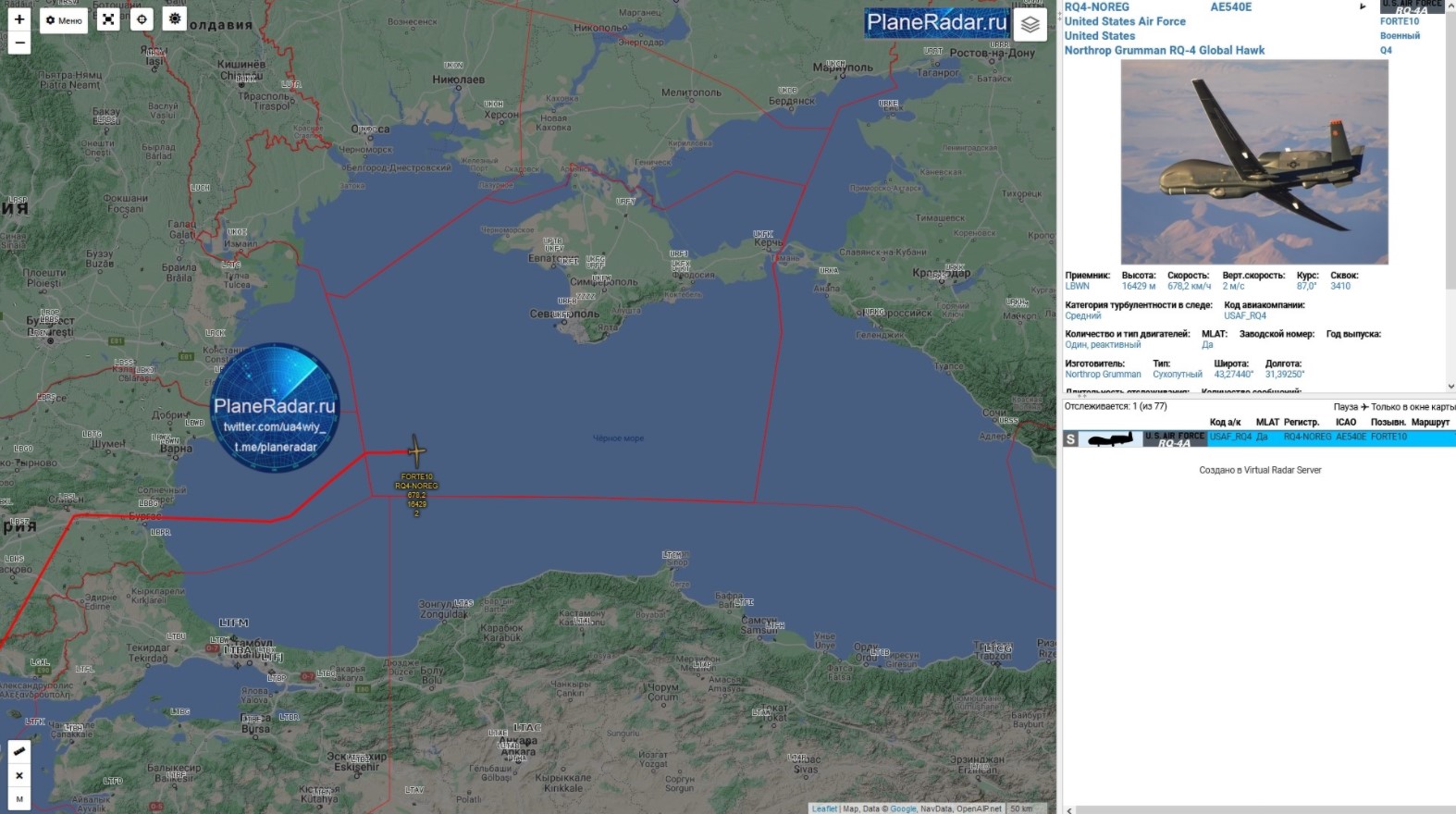The image size is (1456, 814).
Task: Sort list by Код а/к column
Action: click(1226, 422)
